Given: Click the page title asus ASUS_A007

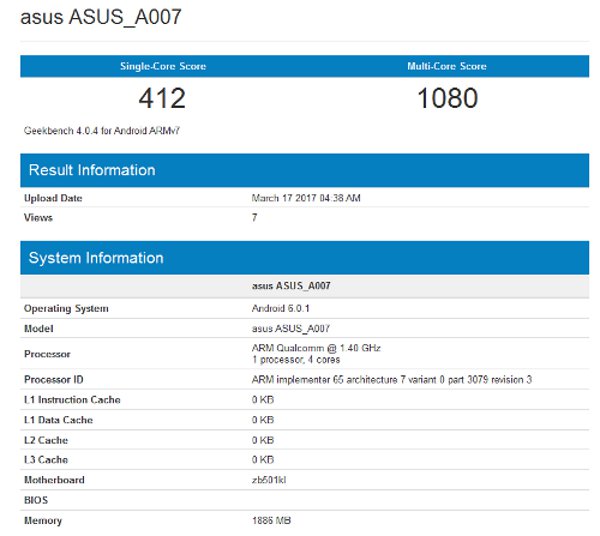Looking at the screenshot, I should (x=101, y=17).
